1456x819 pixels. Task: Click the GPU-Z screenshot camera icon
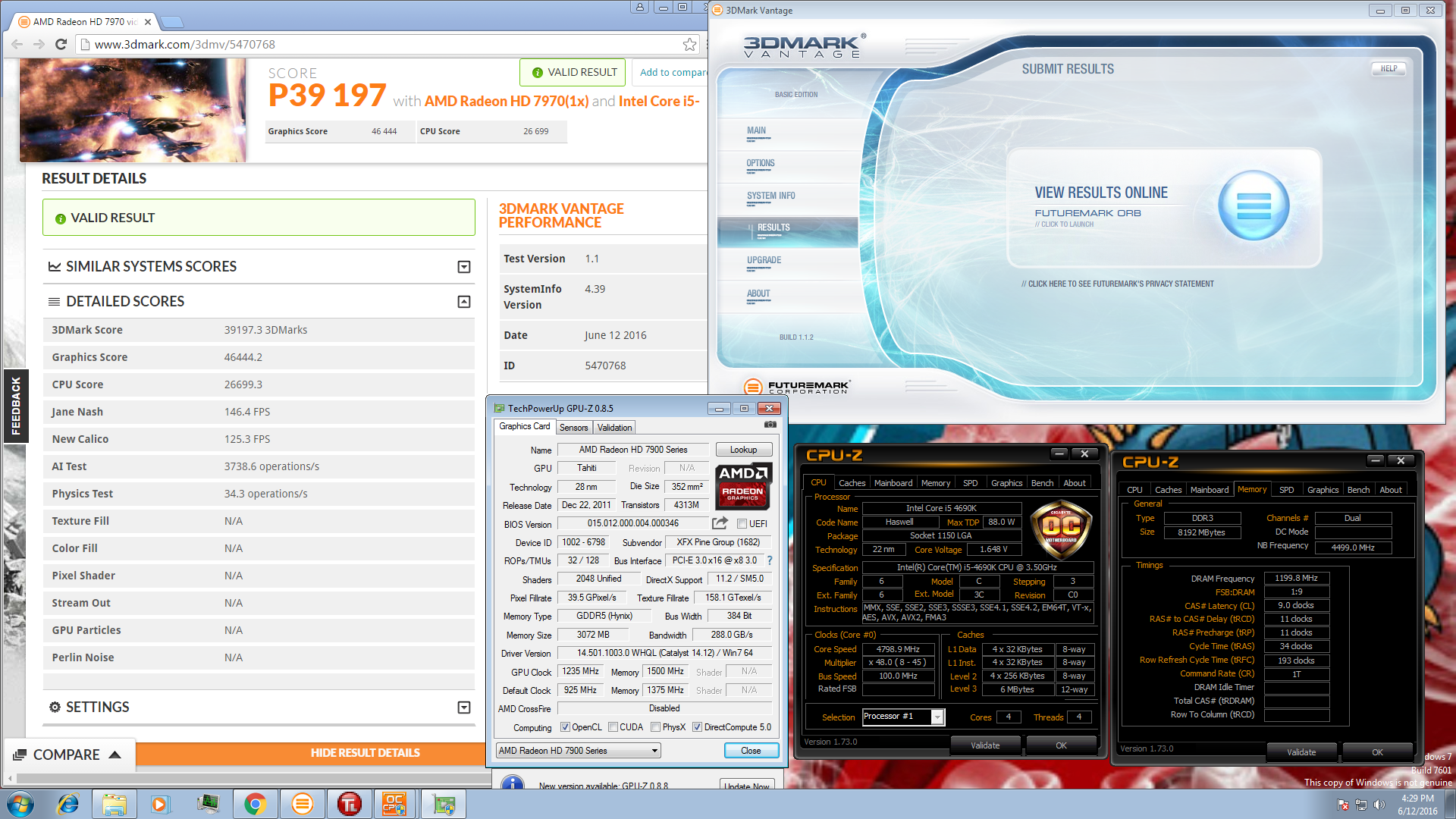coord(770,425)
